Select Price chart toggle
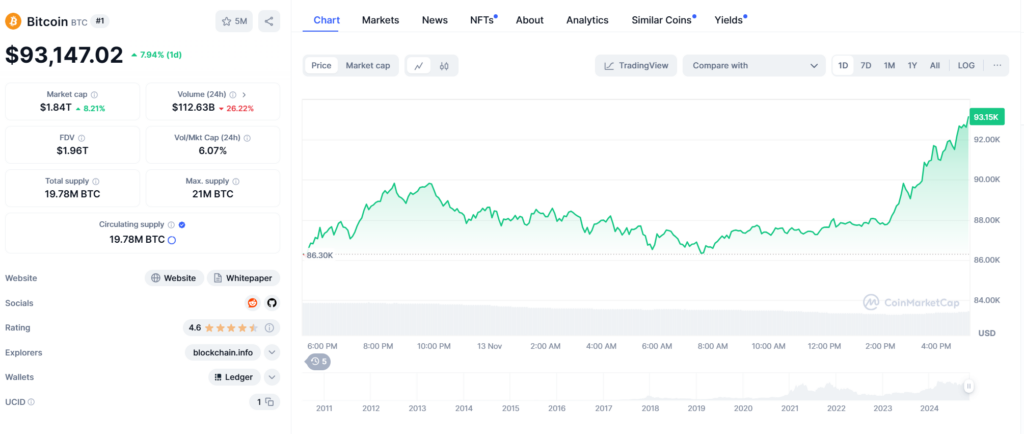The height and width of the screenshot is (434, 1024). pos(321,65)
